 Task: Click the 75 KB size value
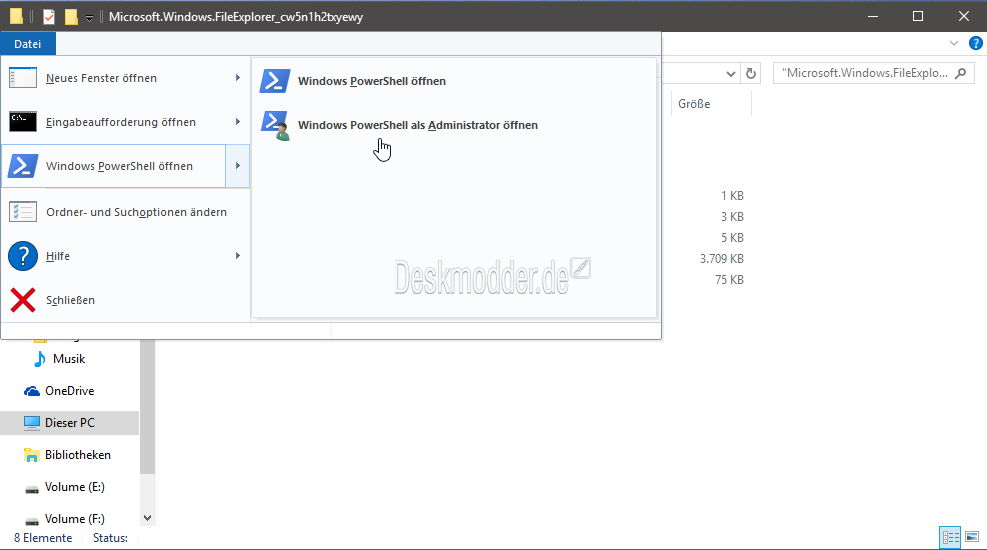[729, 280]
